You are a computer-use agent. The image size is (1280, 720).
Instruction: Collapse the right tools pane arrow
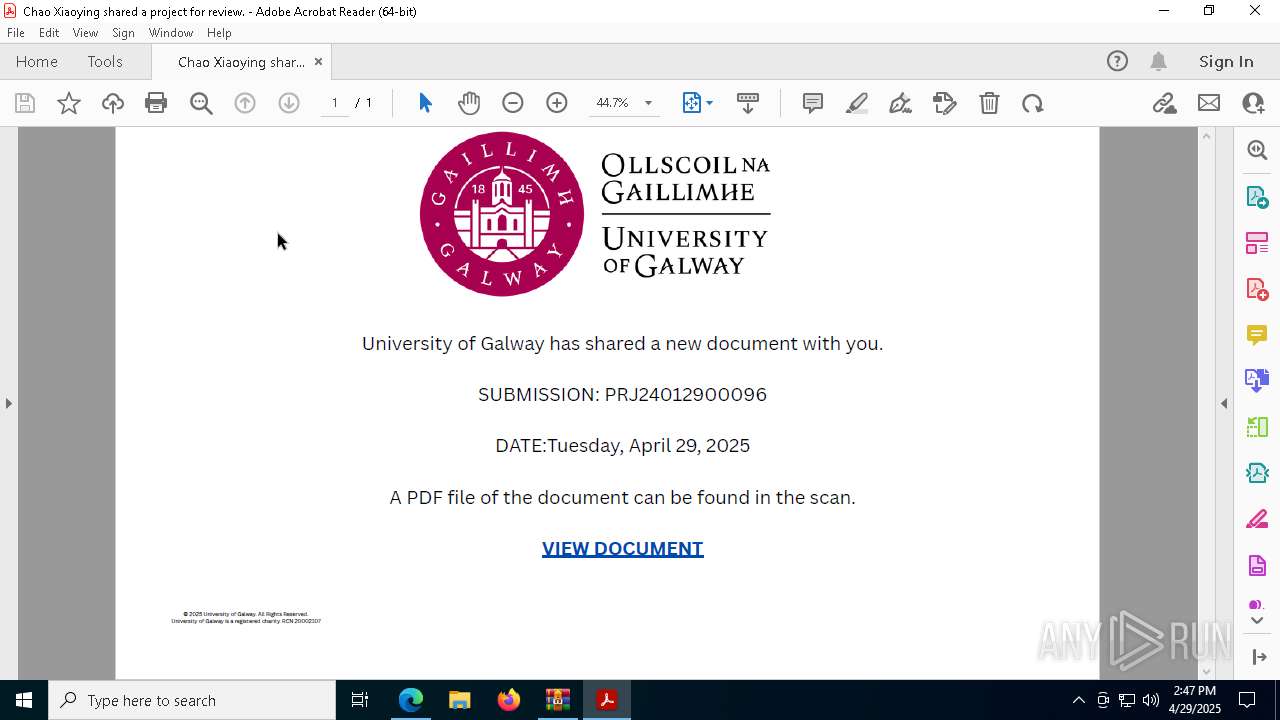coord(1224,403)
